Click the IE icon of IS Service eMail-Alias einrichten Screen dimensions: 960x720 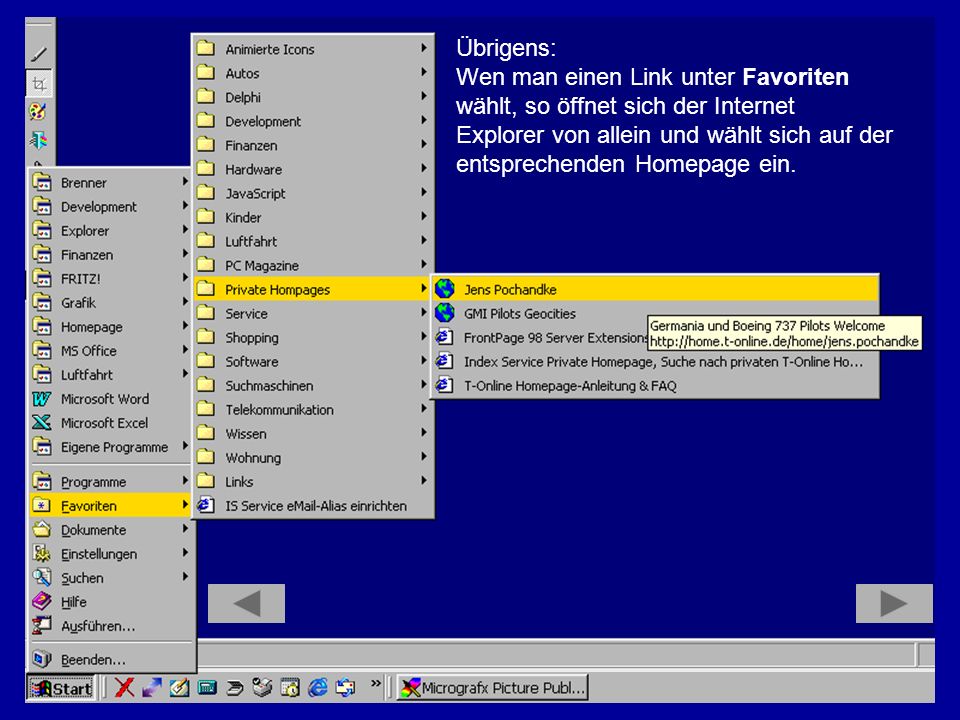point(206,506)
